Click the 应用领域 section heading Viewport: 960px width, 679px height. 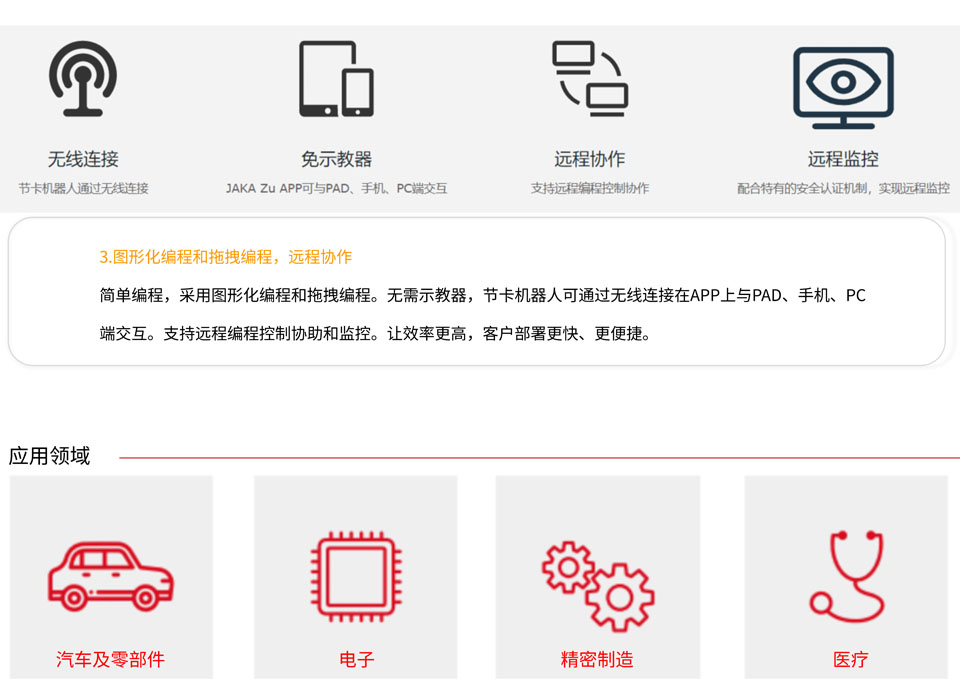click(x=49, y=456)
